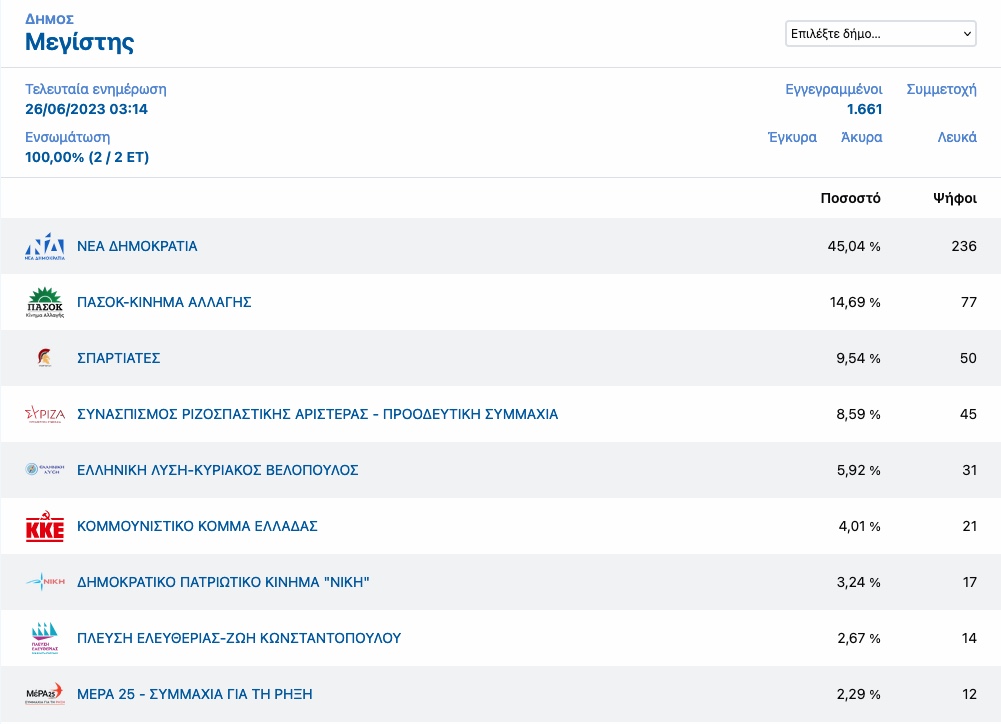Click the 'Ενσωμάτωση' label

(68, 137)
